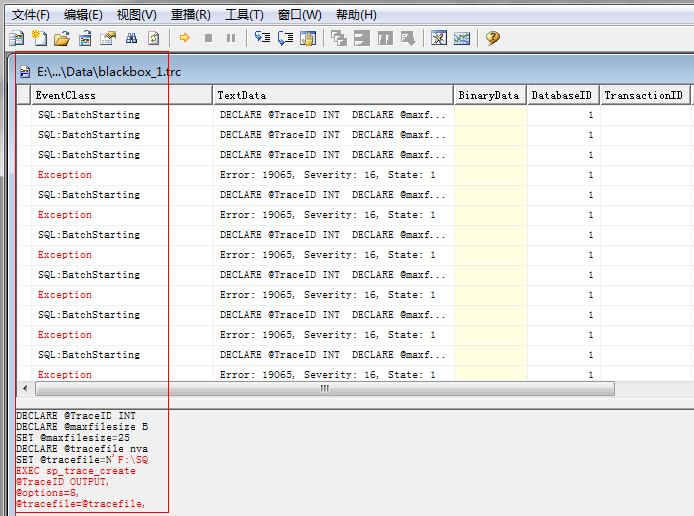Viewport: 694px width, 516px height.
Task: Click the DatabaseID column header
Action: [x=563, y=95]
